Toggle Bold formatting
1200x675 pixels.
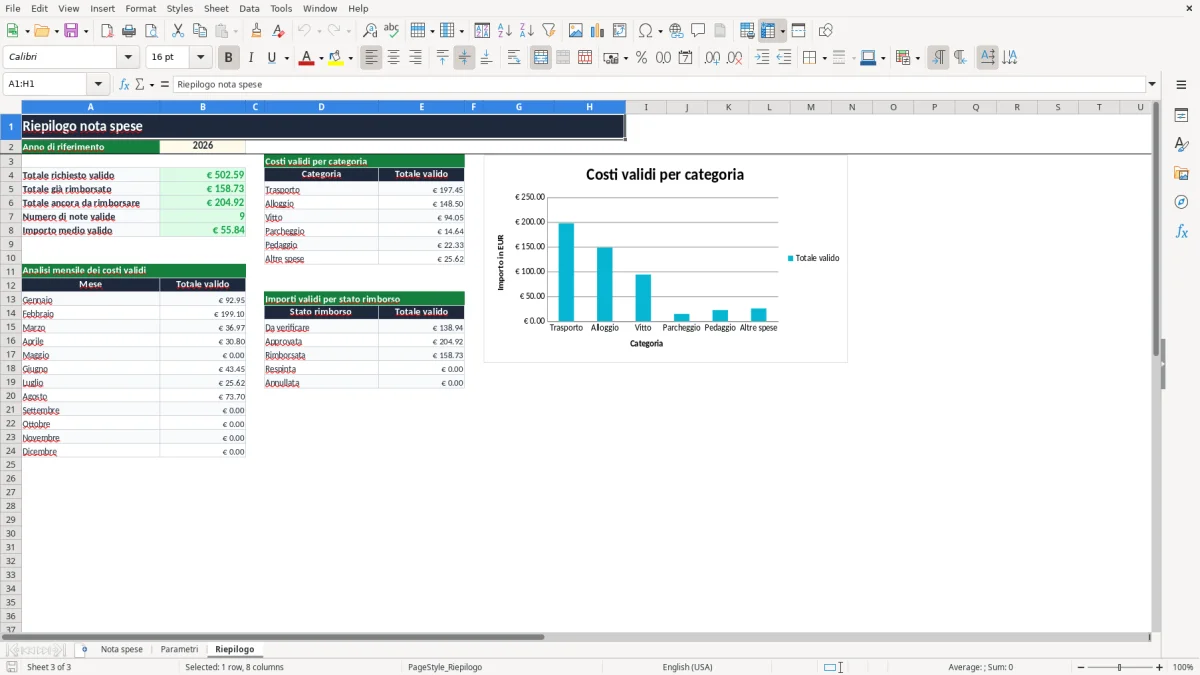[229, 58]
